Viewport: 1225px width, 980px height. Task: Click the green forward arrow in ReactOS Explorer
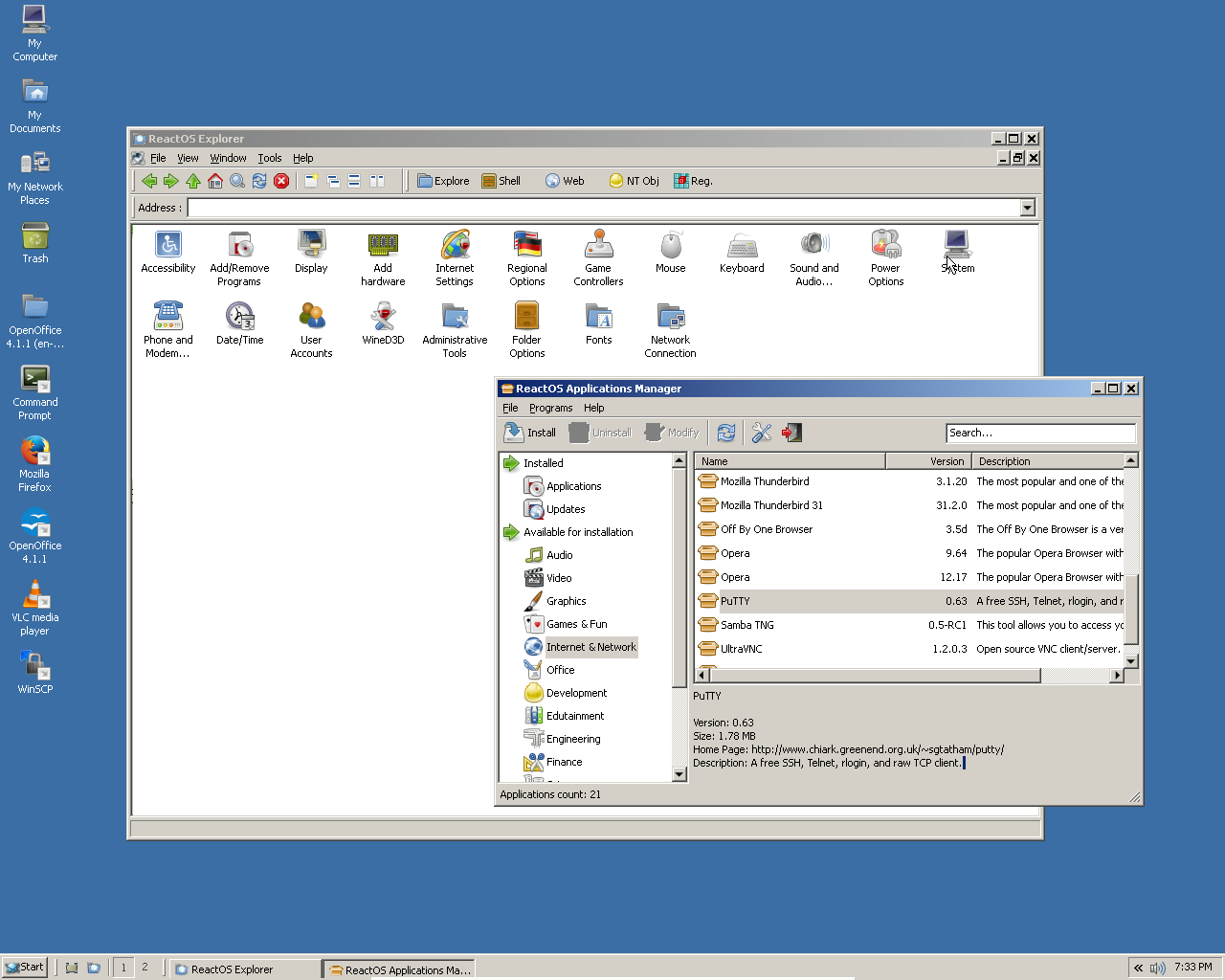[171, 181]
